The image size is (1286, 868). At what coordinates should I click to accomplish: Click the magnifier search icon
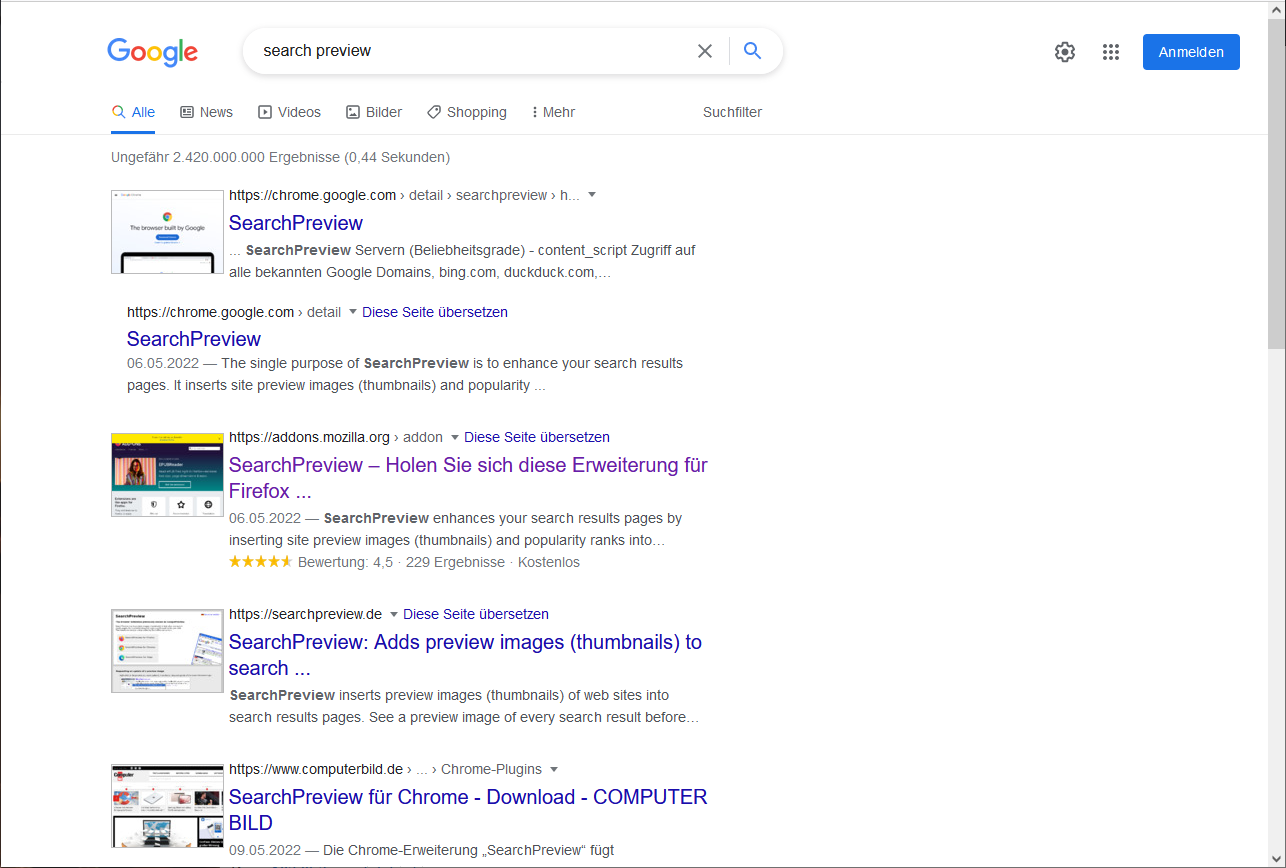pyautogui.click(x=753, y=51)
